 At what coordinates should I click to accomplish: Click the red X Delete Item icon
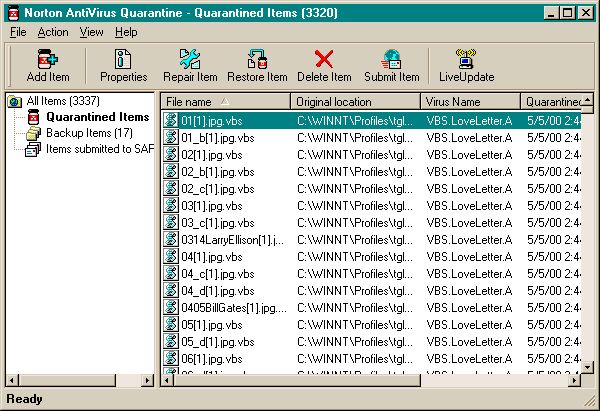click(324, 66)
